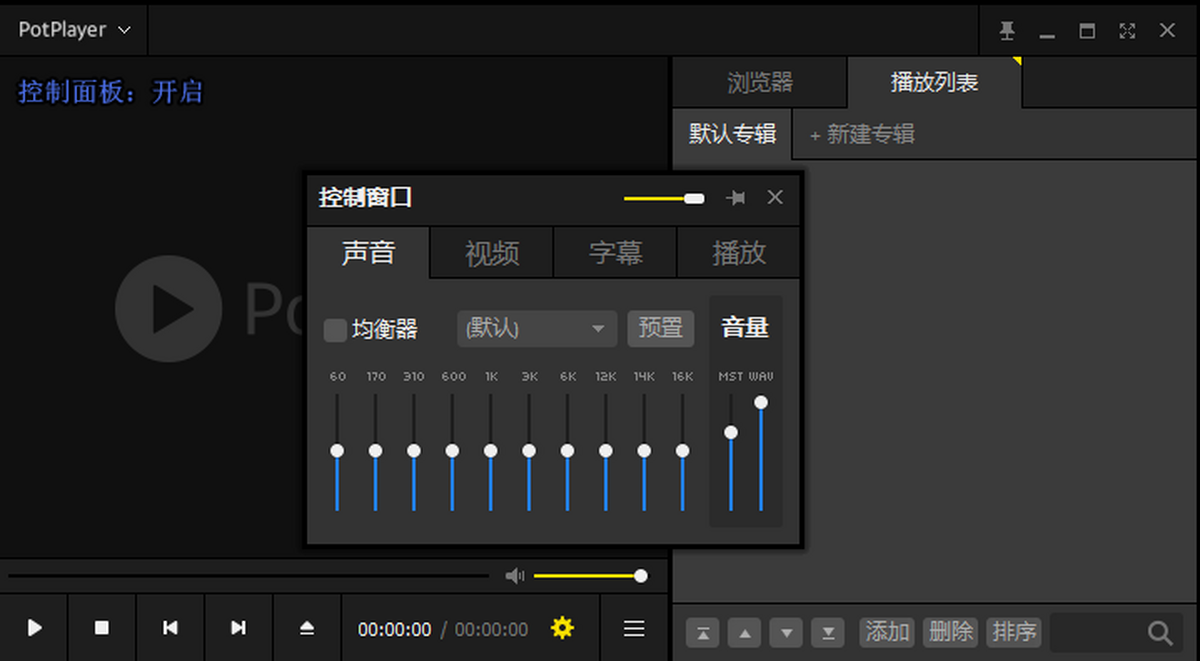The width and height of the screenshot is (1200, 661).
Task: Enter fullscreen using the title bar icon
Action: pyautogui.click(x=1127, y=31)
